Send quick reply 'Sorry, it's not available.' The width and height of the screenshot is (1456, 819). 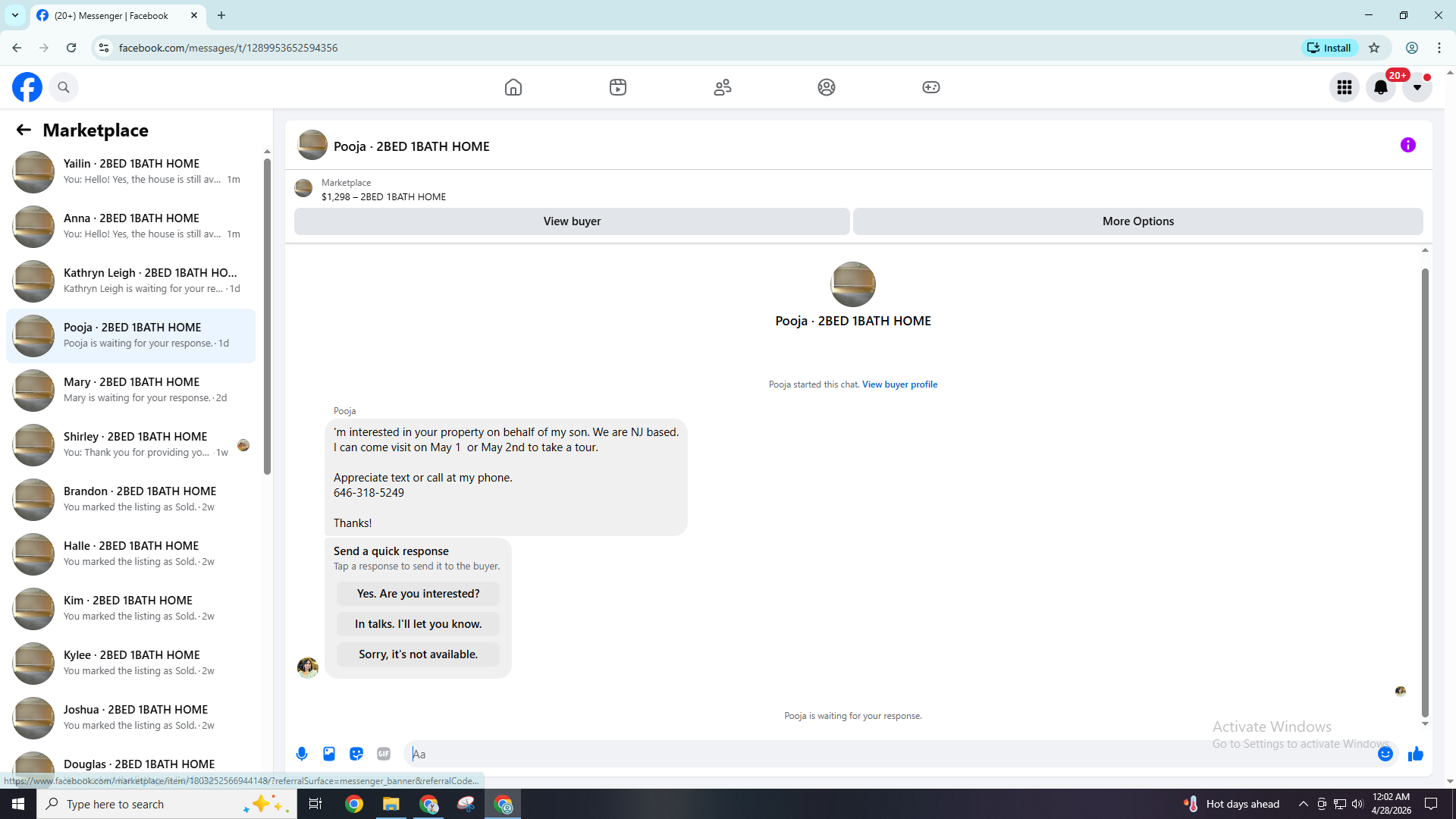click(418, 654)
